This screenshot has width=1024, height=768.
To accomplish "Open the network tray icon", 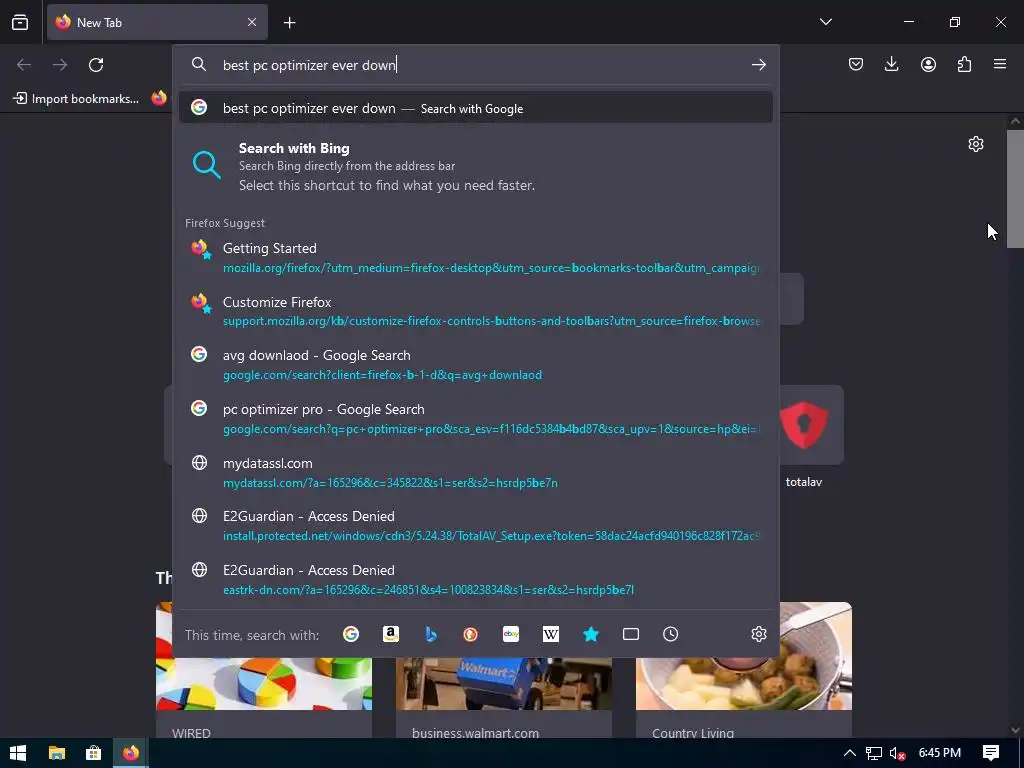I will click(x=873, y=753).
